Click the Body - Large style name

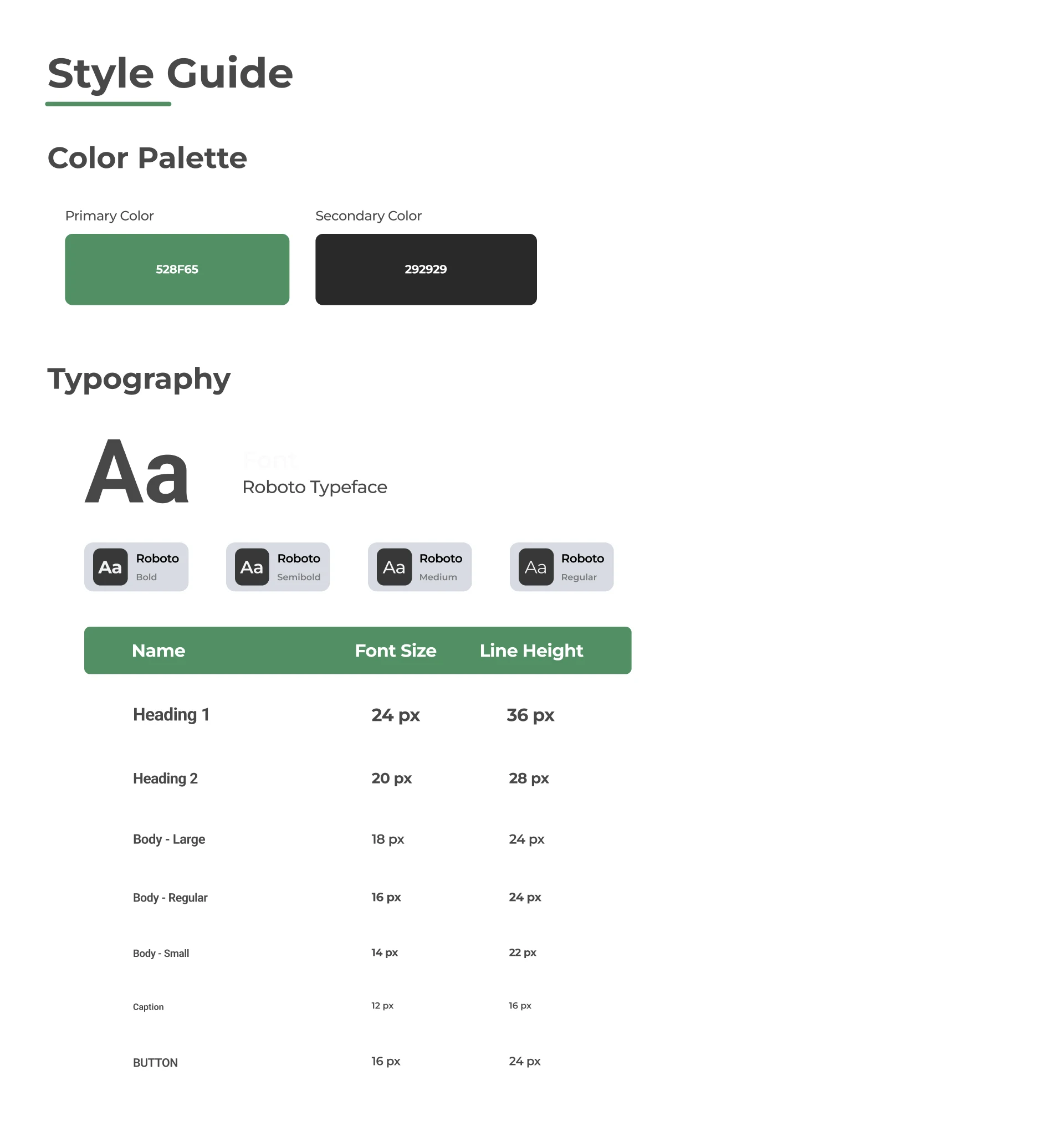169,839
